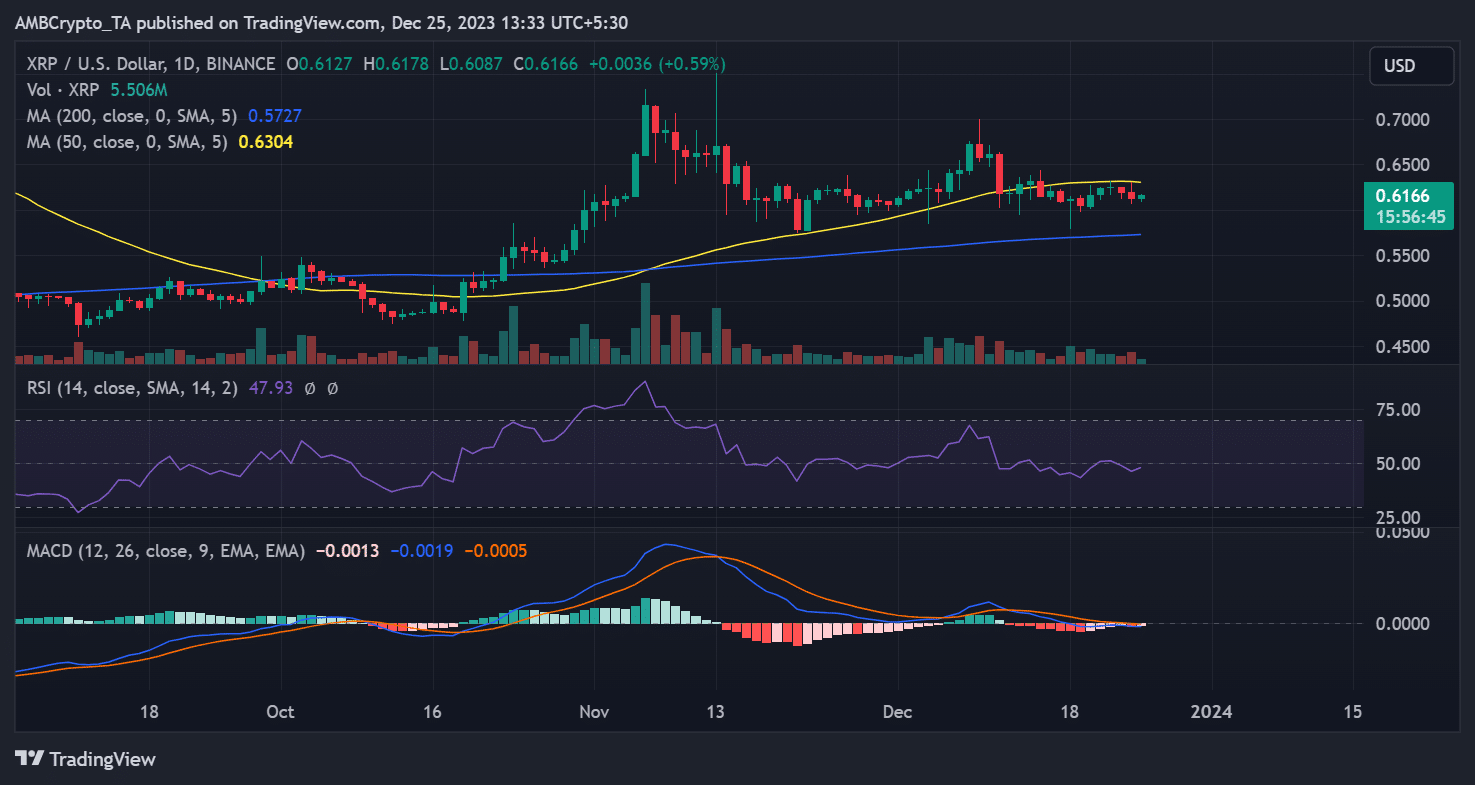Screen dimensions: 1475x785
Task: Select the MA 200 indicator legend
Action: [131, 116]
